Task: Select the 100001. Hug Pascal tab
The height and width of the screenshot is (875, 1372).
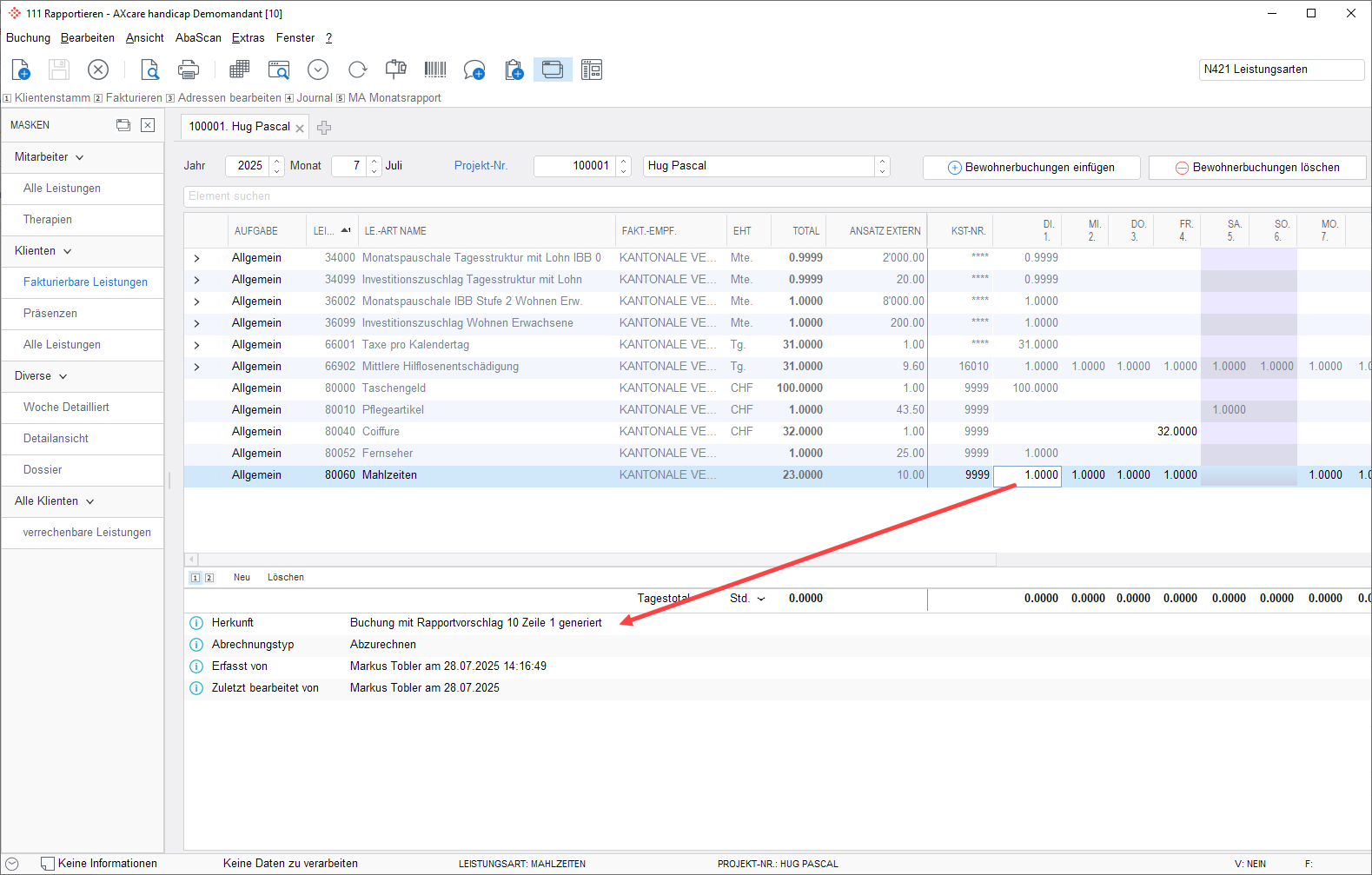Action: pos(239,127)
